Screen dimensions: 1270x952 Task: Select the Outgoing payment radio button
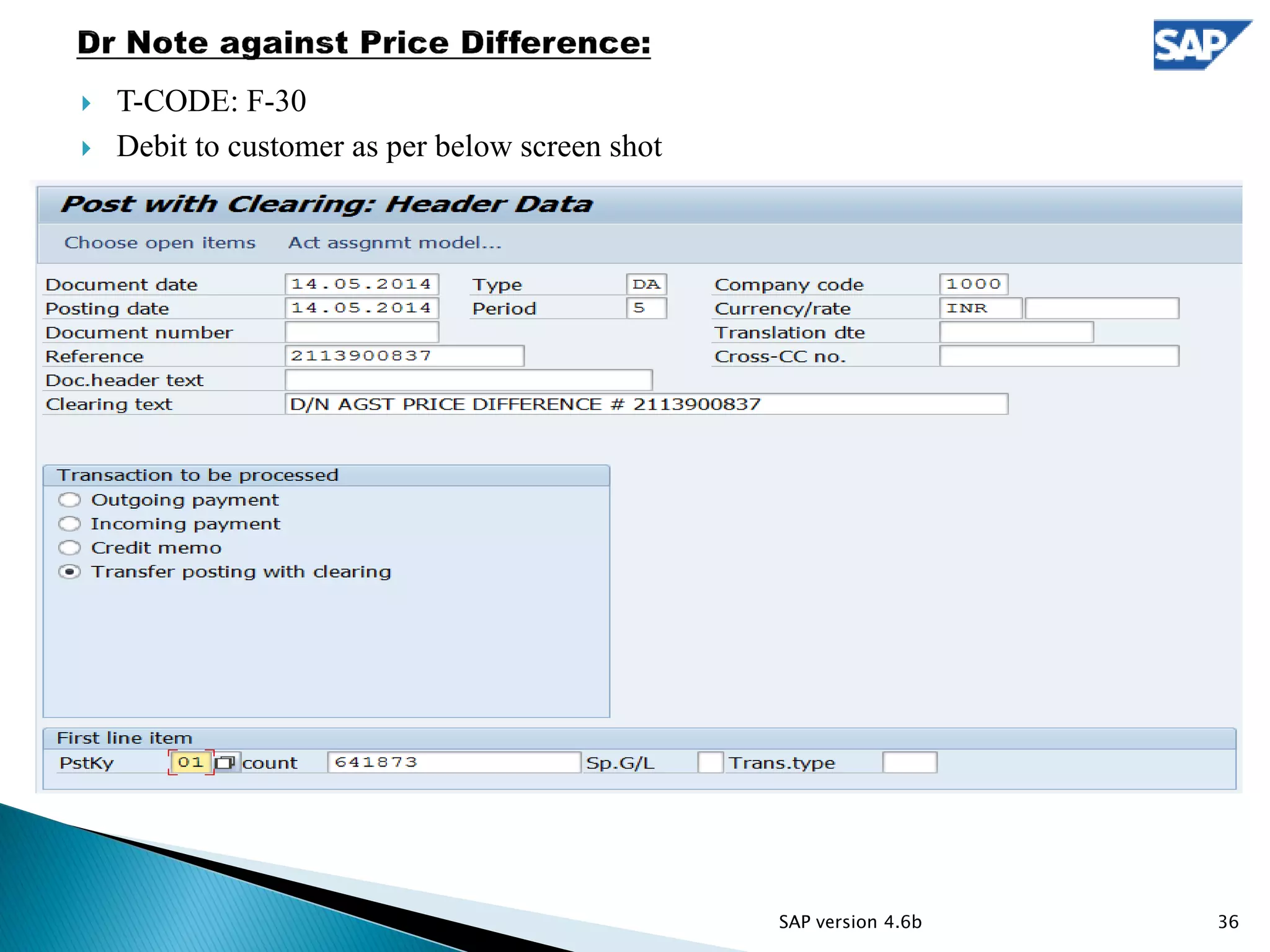coord(69,500)
